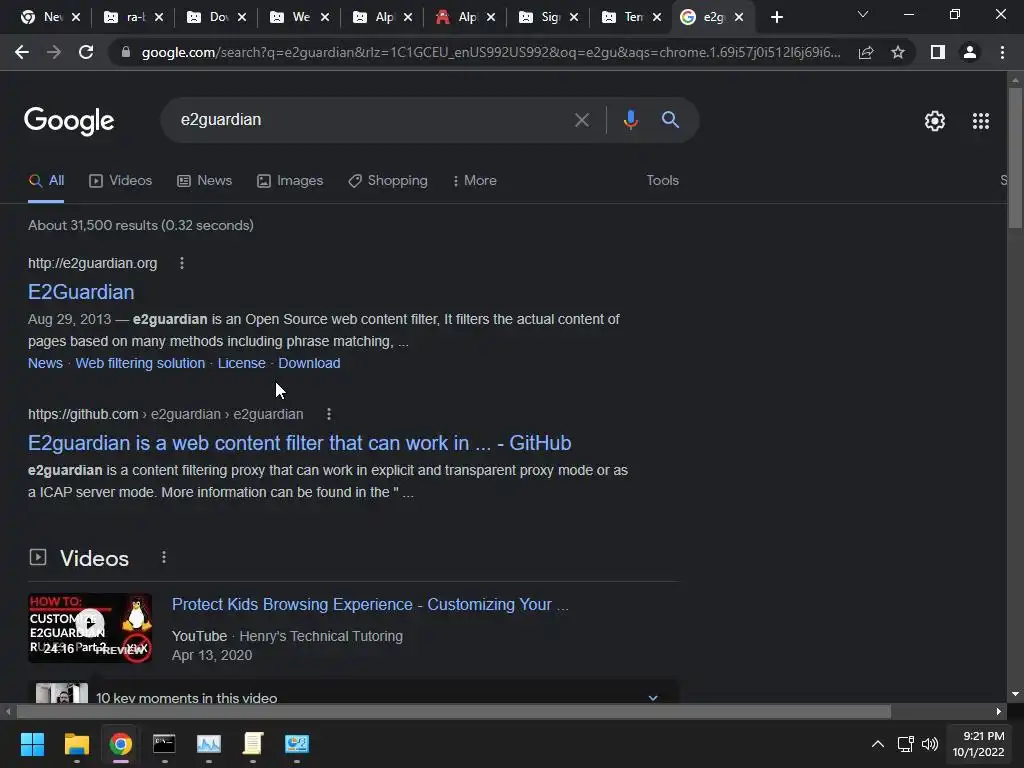
Task: Open the yellow notepad app on taskbar
Action: 253,744
